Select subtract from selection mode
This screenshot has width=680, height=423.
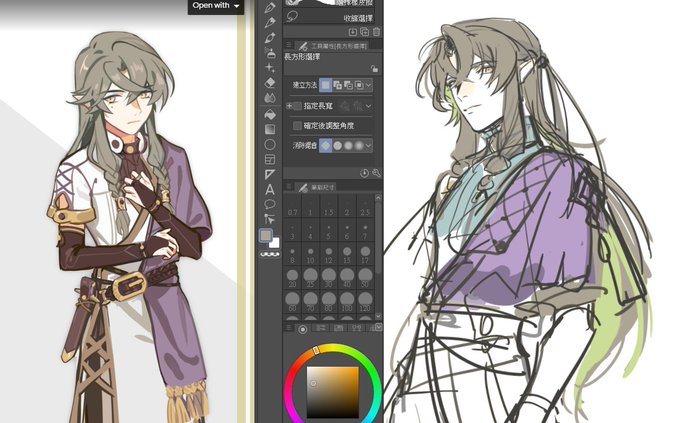(348, 85)
